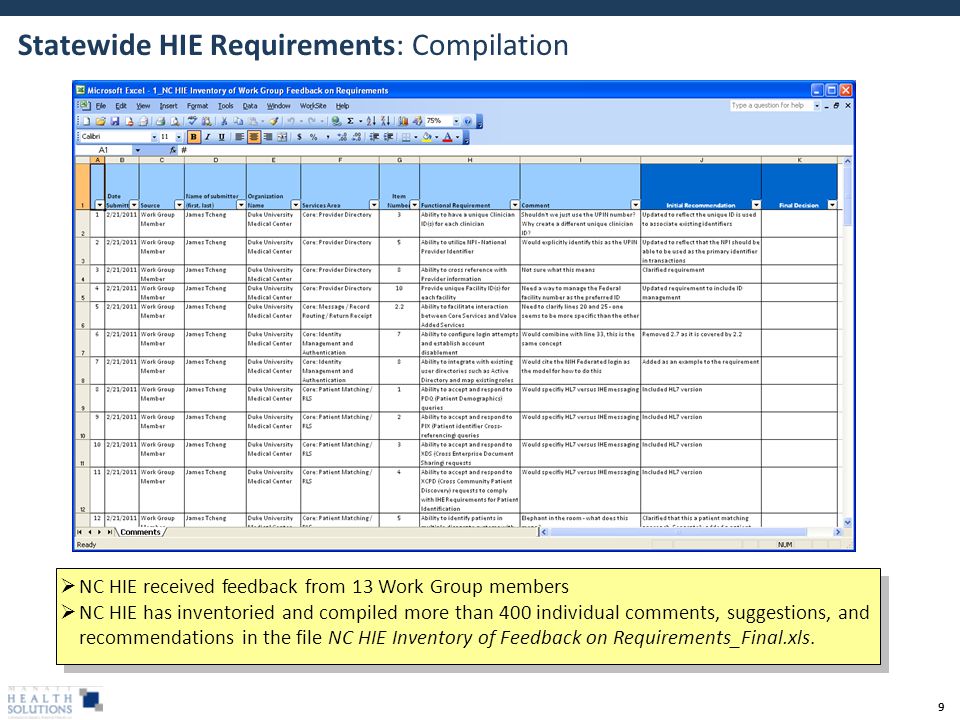The height and width of the screenshot is (720, 960).
Task: Click the Increase Decimal icon
Action: click(x=342, y=137)
